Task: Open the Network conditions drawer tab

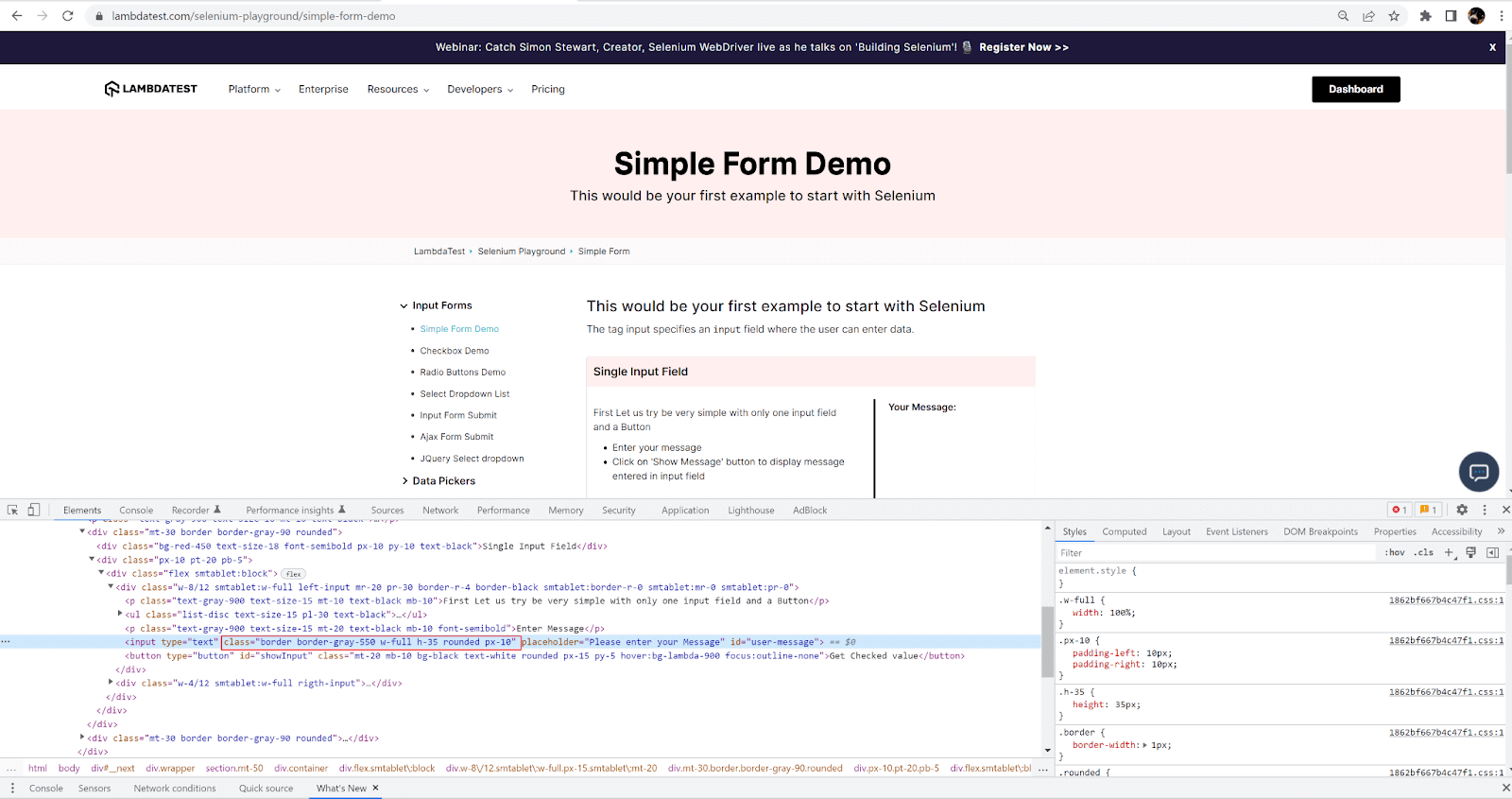Action: tap(175, 788)
